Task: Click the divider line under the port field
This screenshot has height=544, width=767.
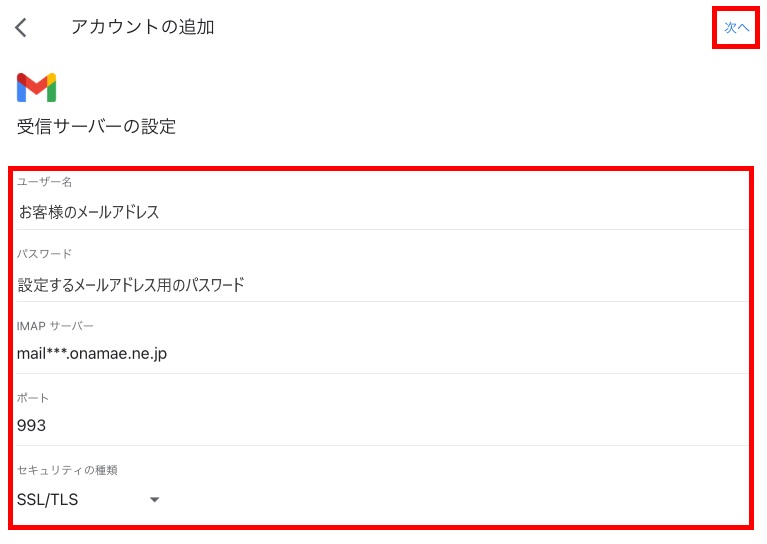Action: tap(382, 445)
